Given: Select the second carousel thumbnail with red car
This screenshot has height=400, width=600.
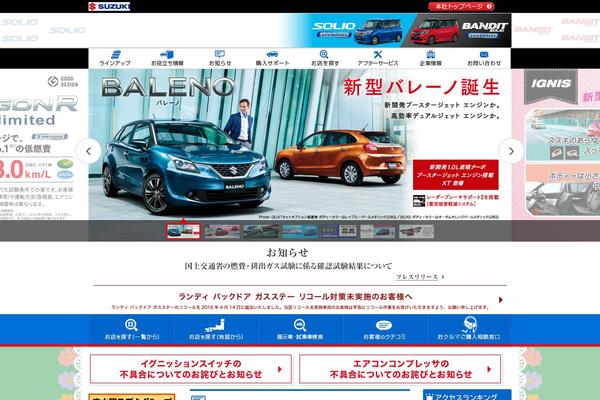Looking at the screenshot, I should [222, 231].
